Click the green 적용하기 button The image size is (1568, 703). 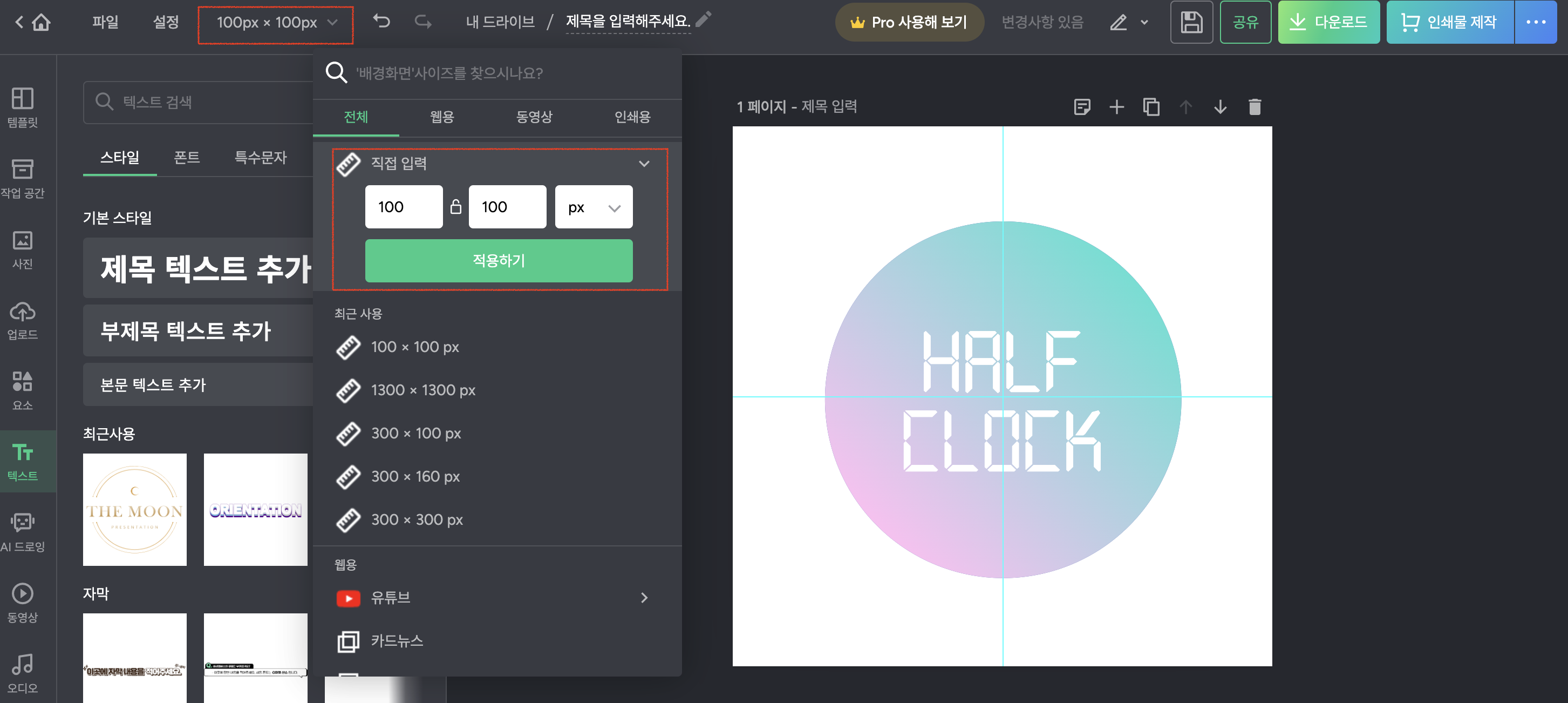499,261
